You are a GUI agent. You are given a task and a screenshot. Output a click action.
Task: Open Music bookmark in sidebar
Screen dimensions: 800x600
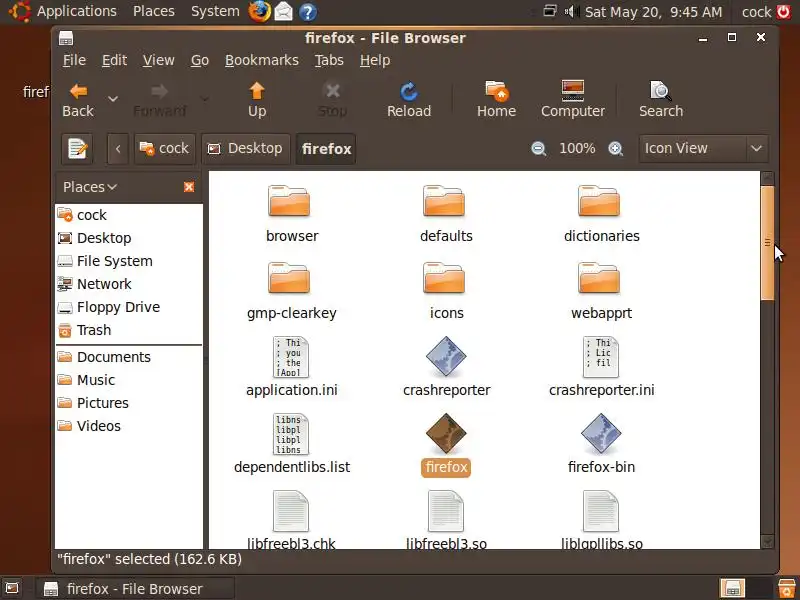129,380
